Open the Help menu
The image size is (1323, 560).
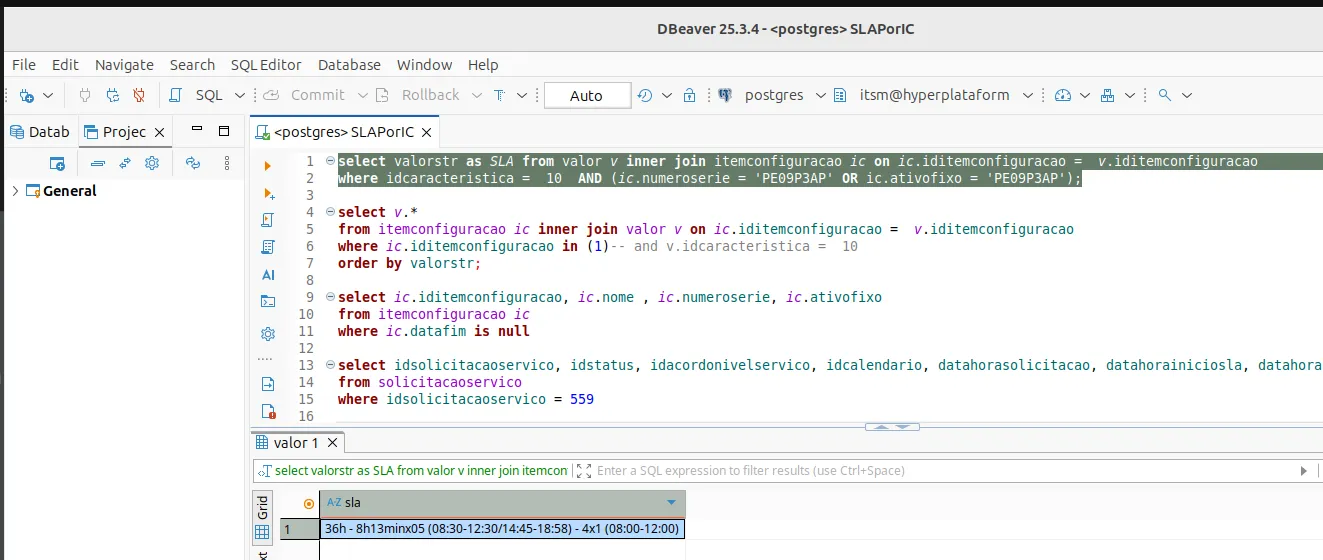[x=483, y=65]
